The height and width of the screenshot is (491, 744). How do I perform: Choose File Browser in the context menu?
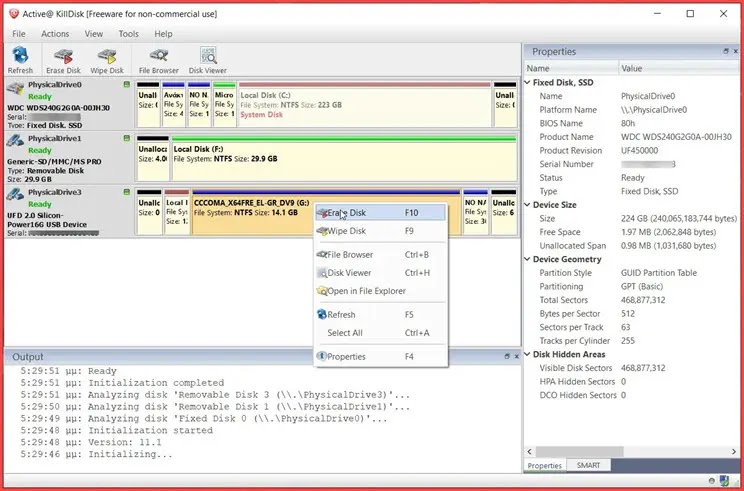[x=381, y=255]
